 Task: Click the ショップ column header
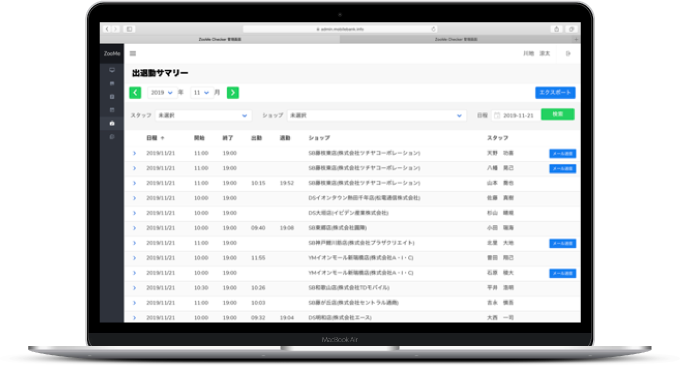[x=319, y=138]
